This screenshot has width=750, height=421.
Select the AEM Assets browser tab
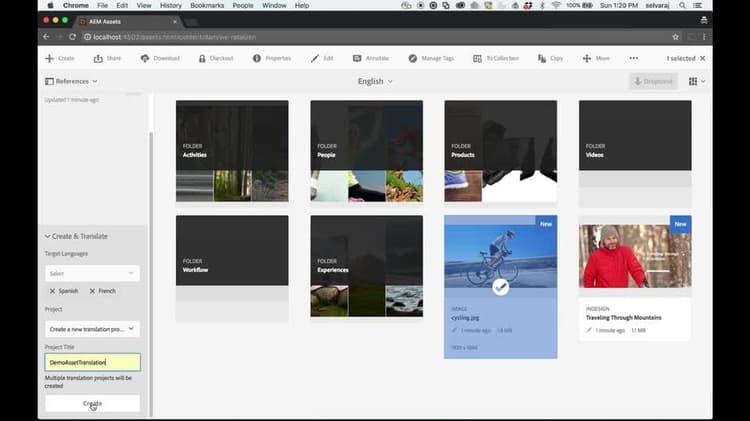tap(129, 22)
